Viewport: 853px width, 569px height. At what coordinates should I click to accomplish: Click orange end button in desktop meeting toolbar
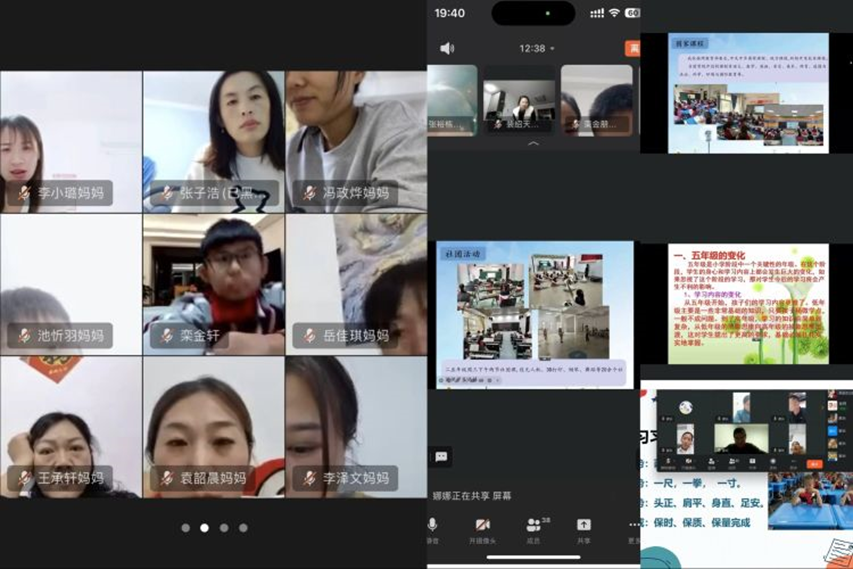(814, 463)
